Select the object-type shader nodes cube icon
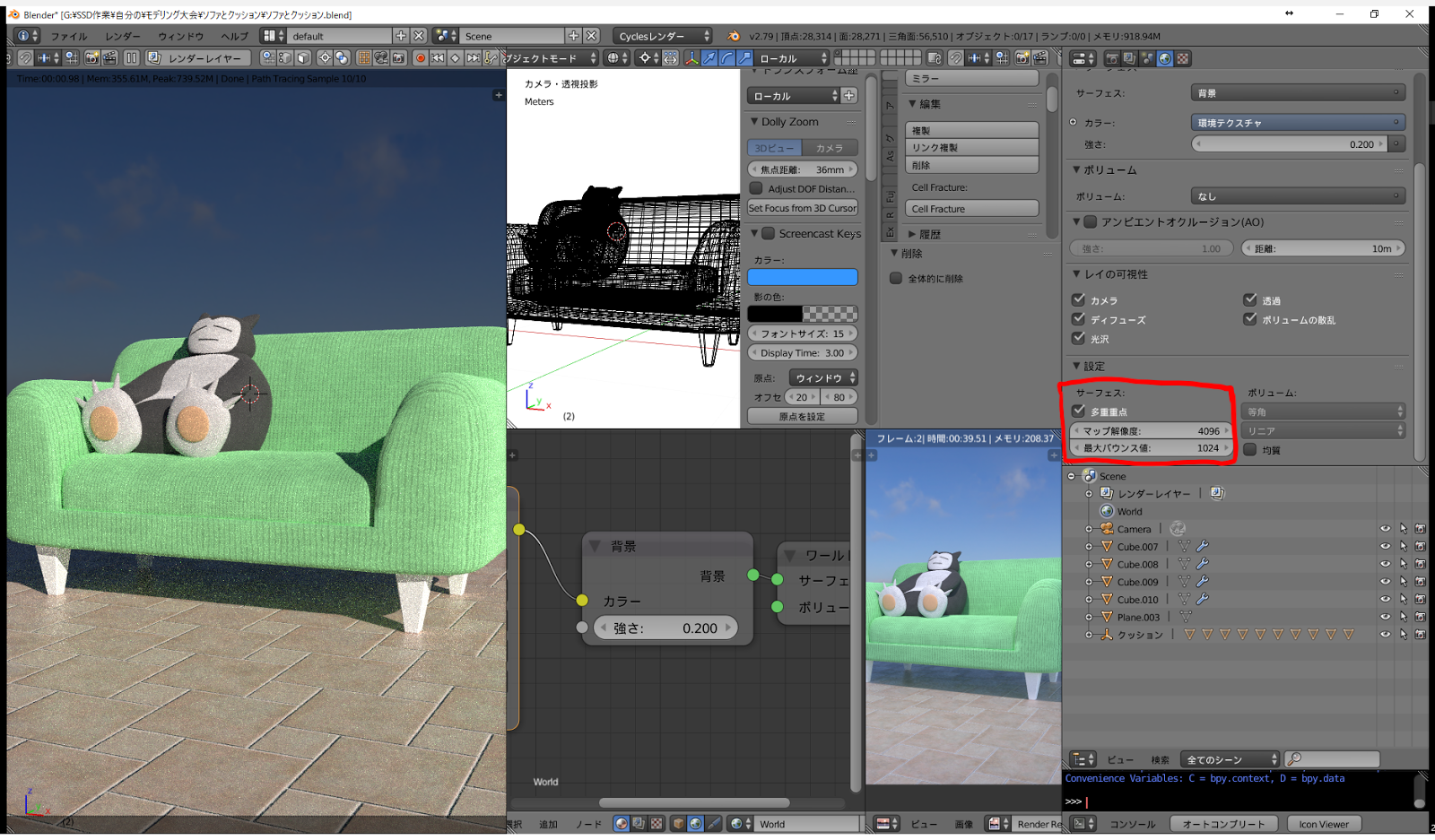The width and height of the screenshot is (1435, 840). pos(678,824)
